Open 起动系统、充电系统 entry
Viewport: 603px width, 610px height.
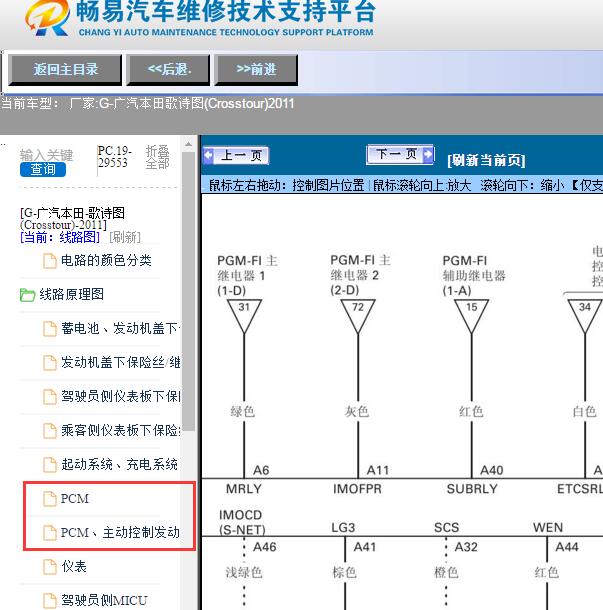[x=119, y=464]
